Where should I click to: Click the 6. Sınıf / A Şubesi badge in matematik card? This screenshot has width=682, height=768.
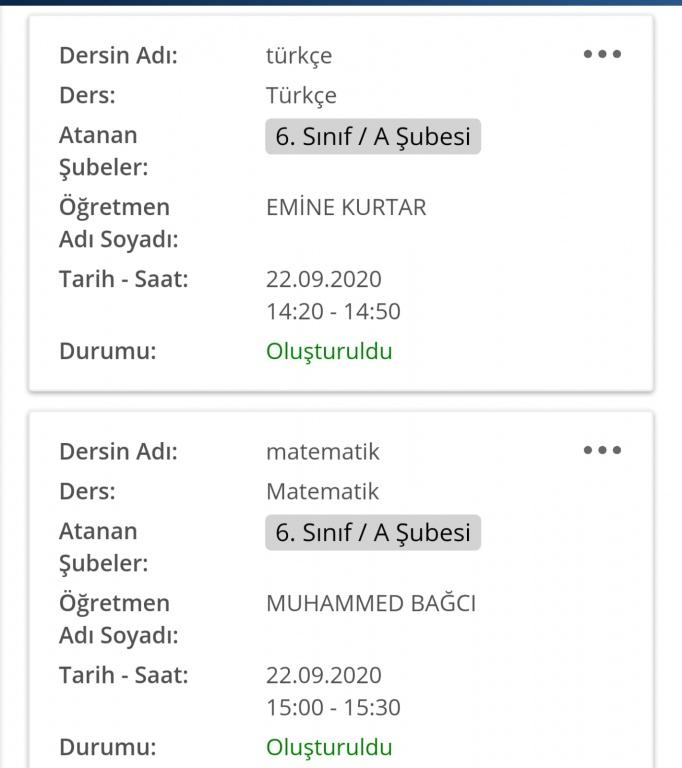point(373,533)
